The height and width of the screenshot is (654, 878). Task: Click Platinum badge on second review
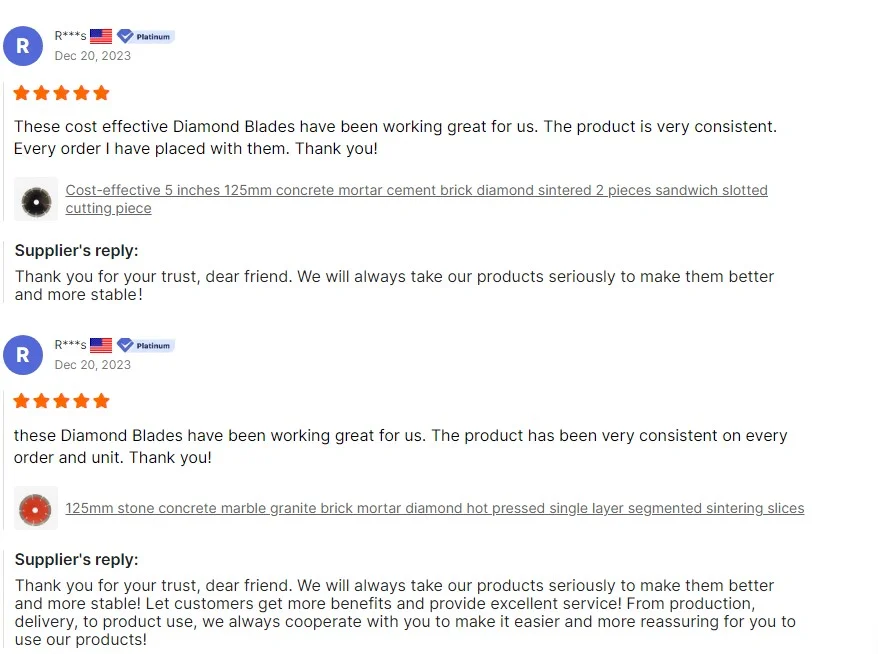click(146, 345)
